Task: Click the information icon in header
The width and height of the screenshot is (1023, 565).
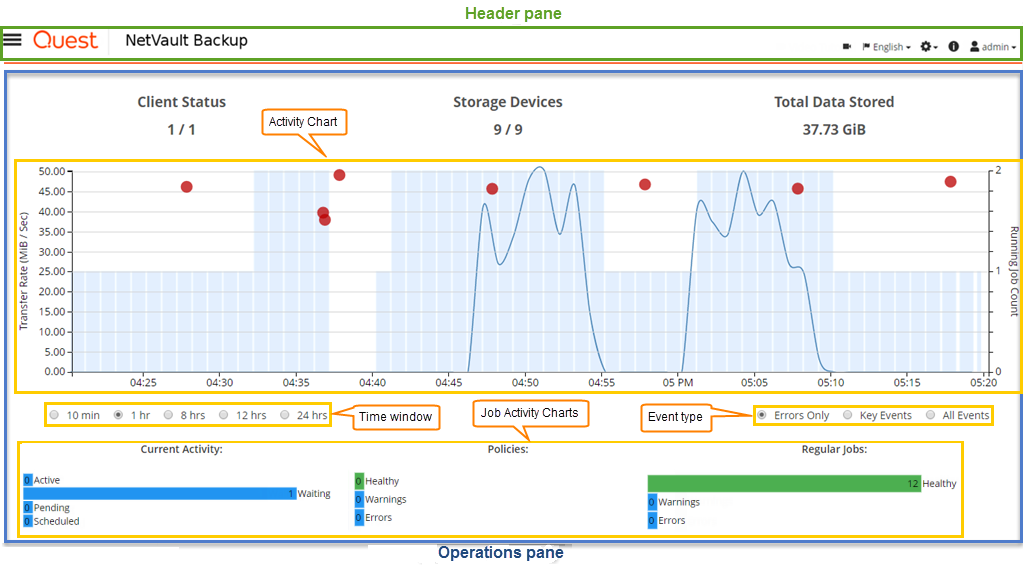Action: pos(953,46)
